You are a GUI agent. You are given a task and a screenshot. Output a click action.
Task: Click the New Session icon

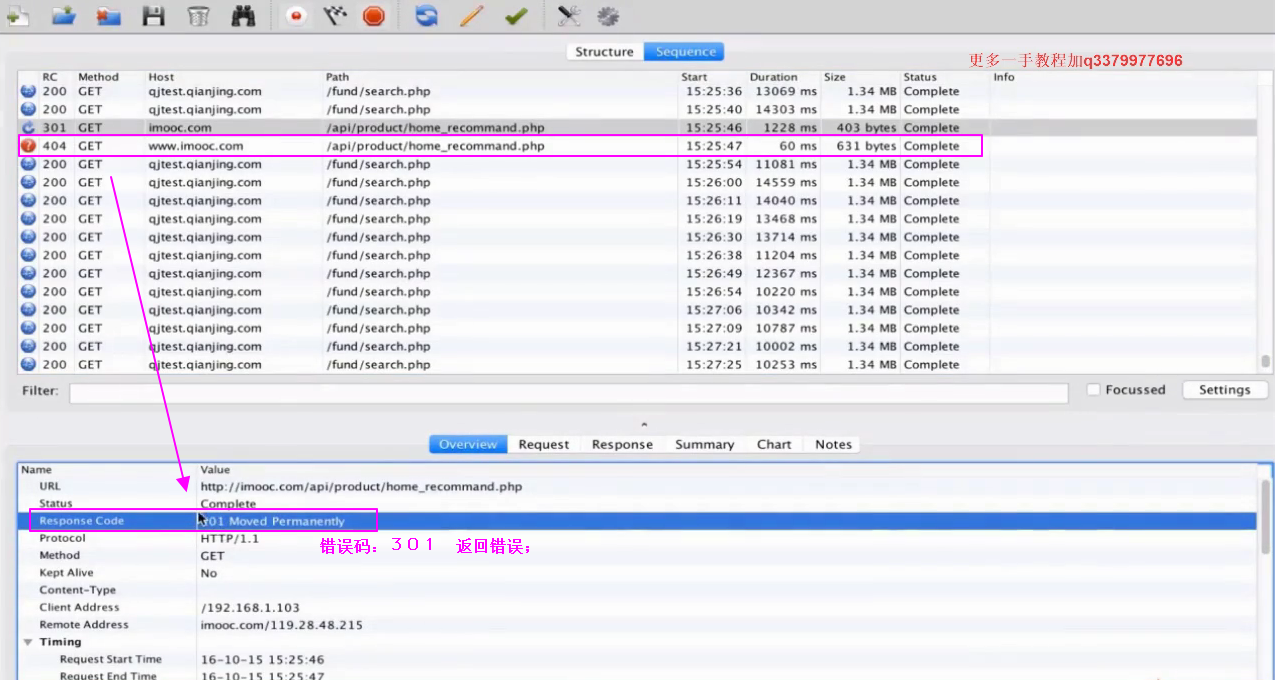[x=17, y=15]
